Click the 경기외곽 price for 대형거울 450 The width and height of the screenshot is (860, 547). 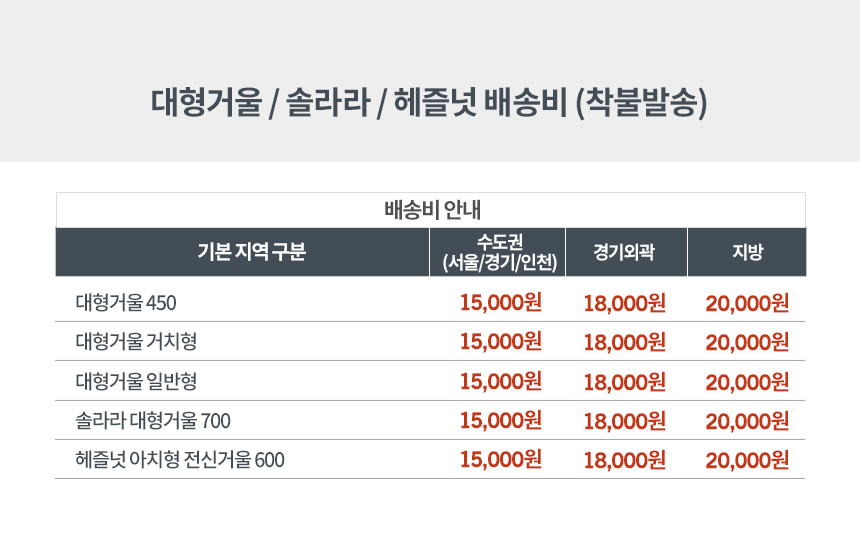coord(624,302)
